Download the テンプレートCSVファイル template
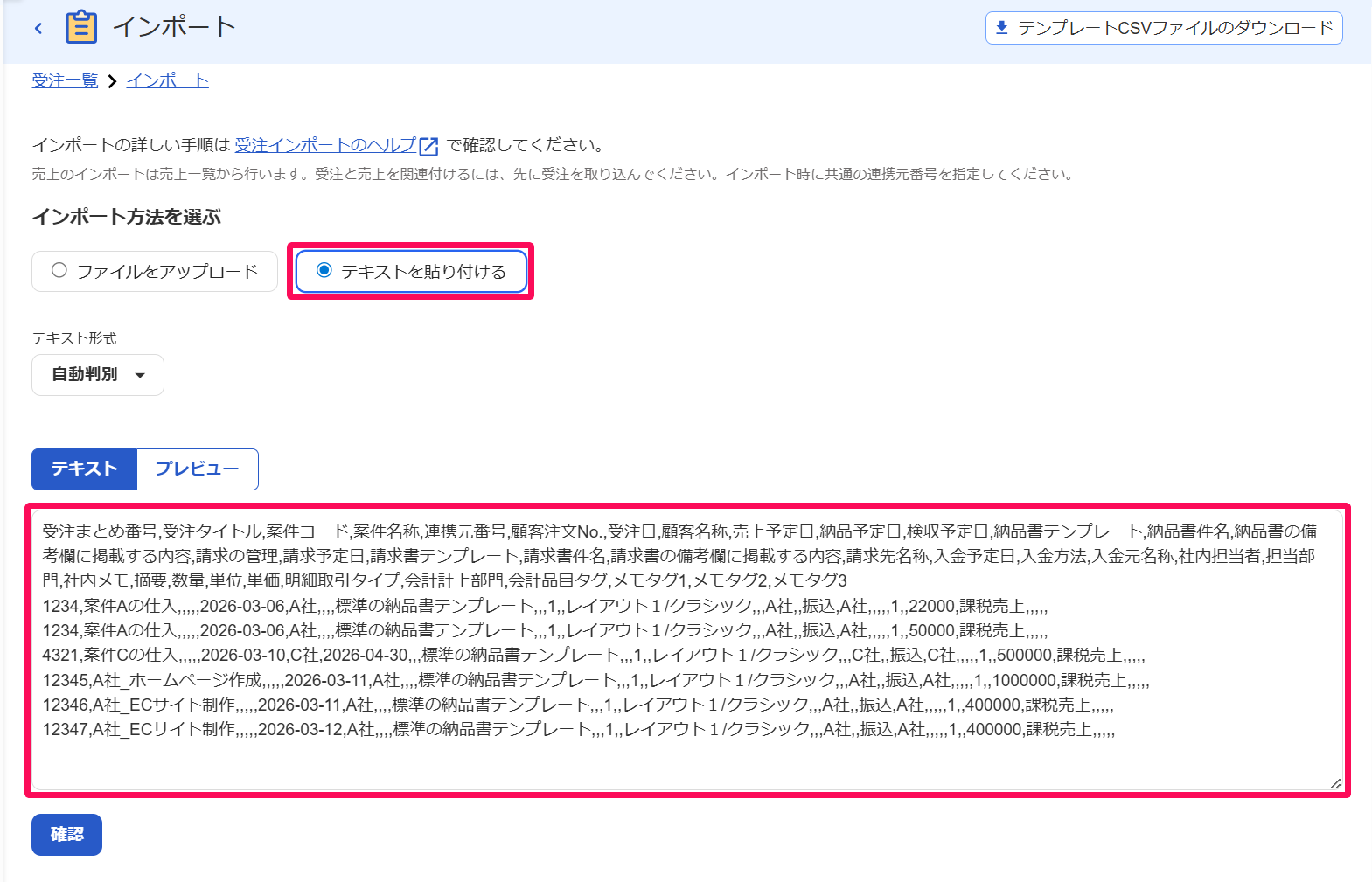The width and height of the screenshot is (1372, 882). [x=1164, y=28]
